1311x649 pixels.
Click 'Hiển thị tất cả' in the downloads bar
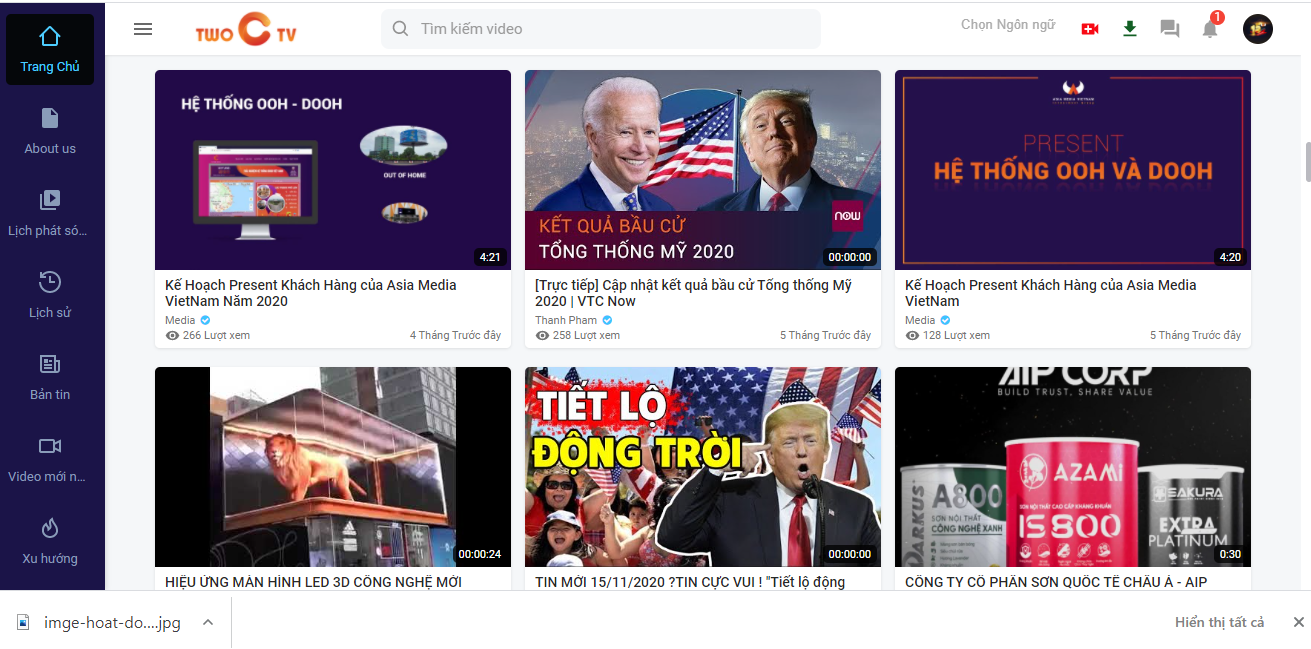1220,623
